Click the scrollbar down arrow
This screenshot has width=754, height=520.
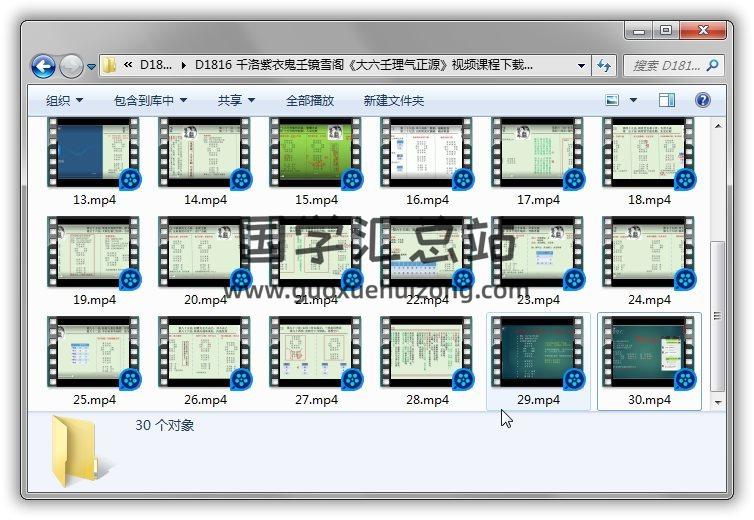(x=717, y=402)
